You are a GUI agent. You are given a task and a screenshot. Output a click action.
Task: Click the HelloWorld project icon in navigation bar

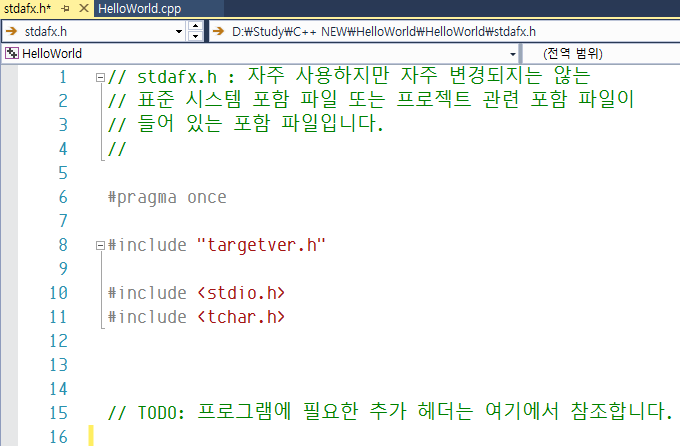(11, 53)
